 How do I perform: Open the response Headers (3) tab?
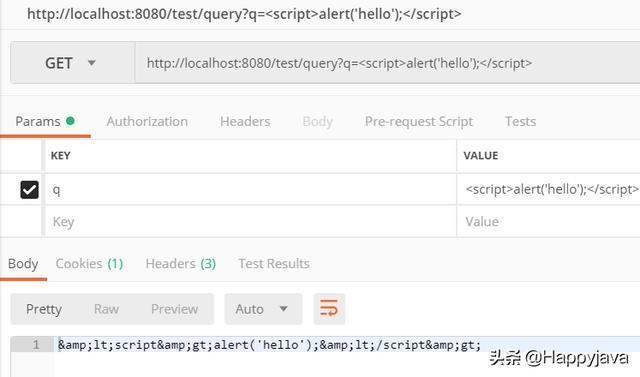pyautogui.click(x=180, y=264)
